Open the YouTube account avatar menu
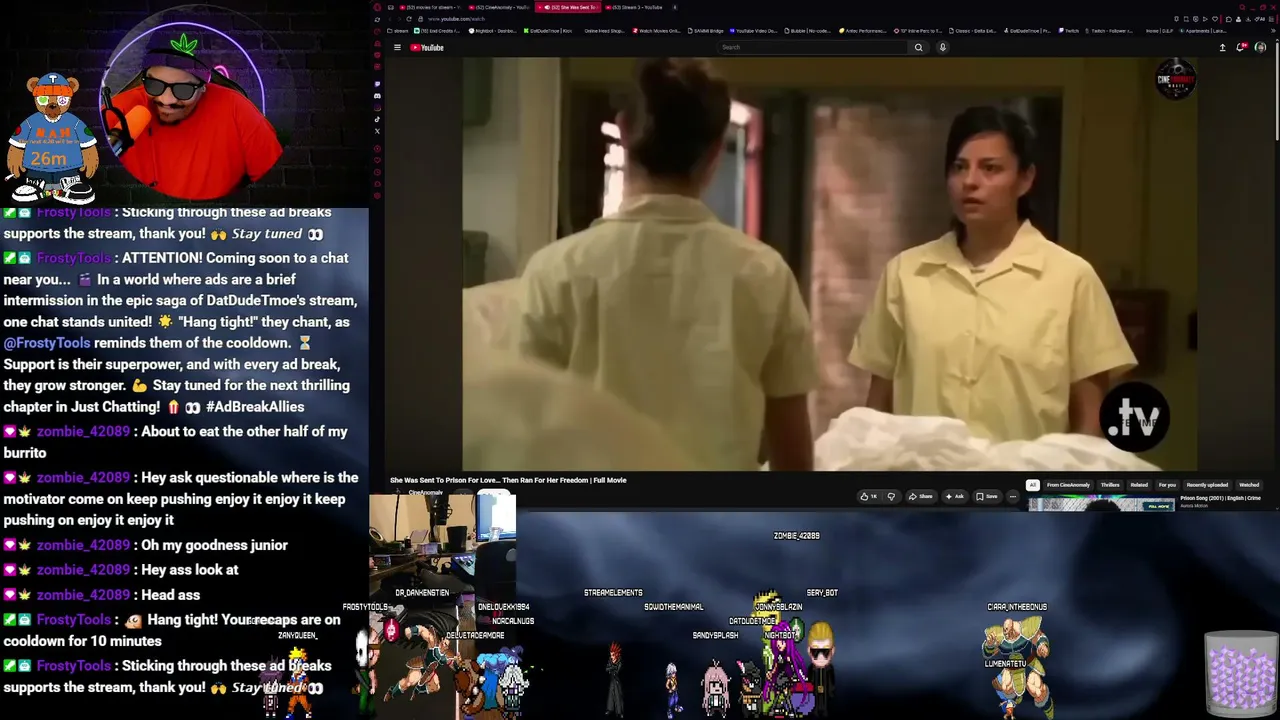 1260,47
